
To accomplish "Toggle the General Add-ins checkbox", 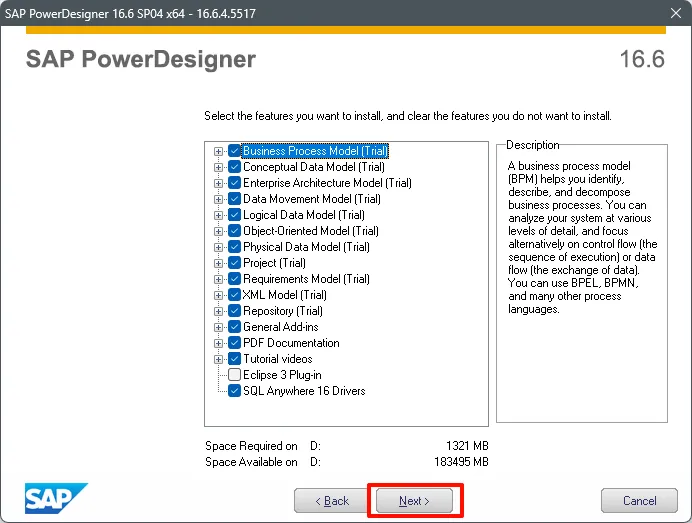I will click(234, 327).
